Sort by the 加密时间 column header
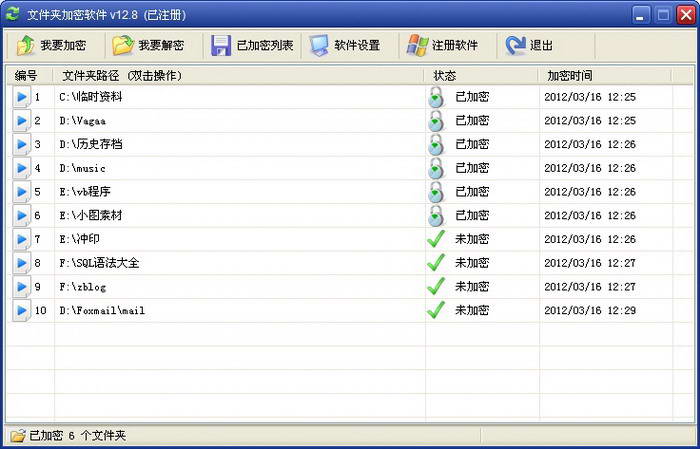Screen dimensions: 700x449 coord(605,75)
